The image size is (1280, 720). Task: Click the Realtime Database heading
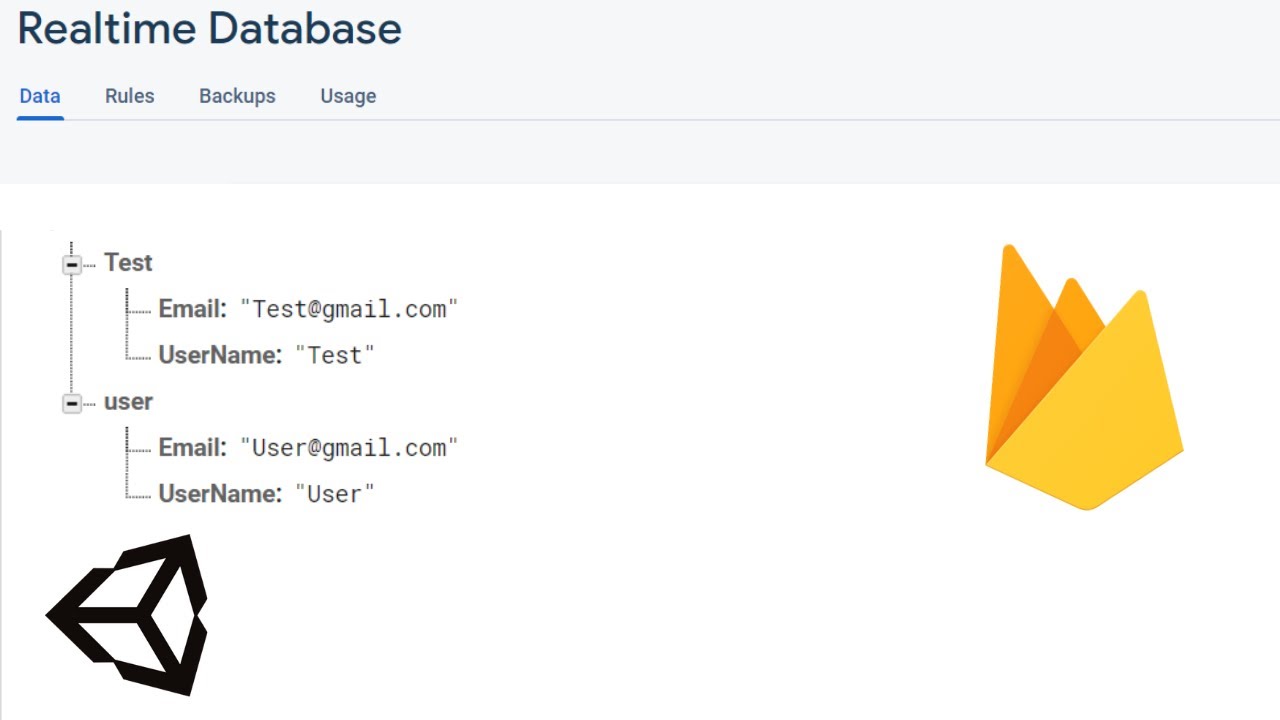(x=209, y=29)
